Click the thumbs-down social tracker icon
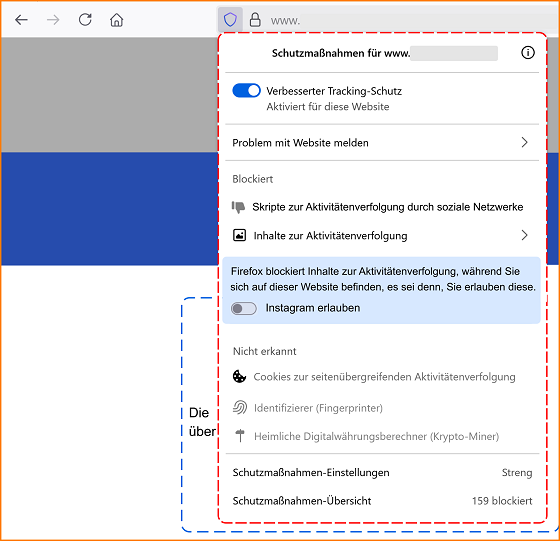This screenshot has height=541, width=560. 239,207
